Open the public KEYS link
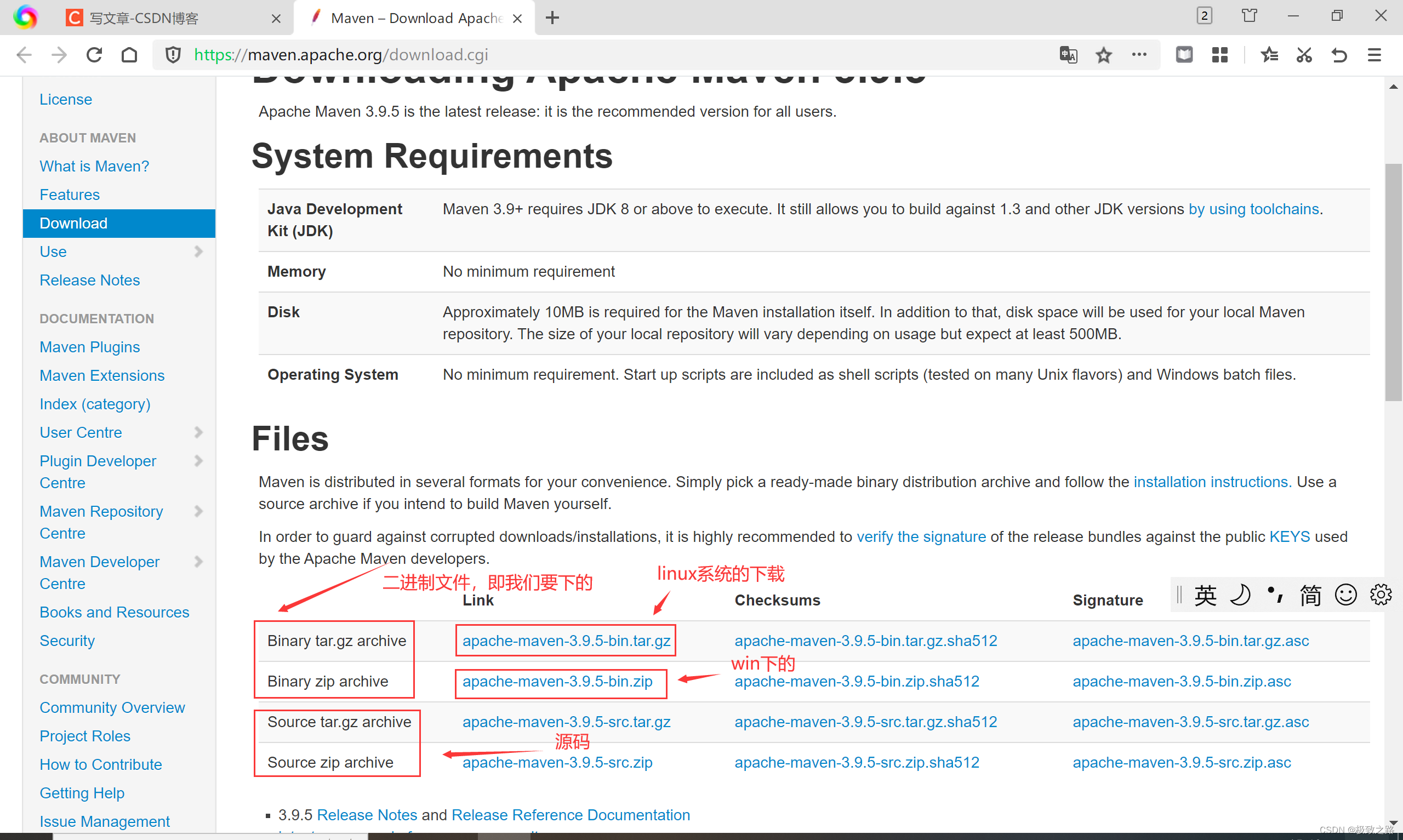 click(1289, 536)
